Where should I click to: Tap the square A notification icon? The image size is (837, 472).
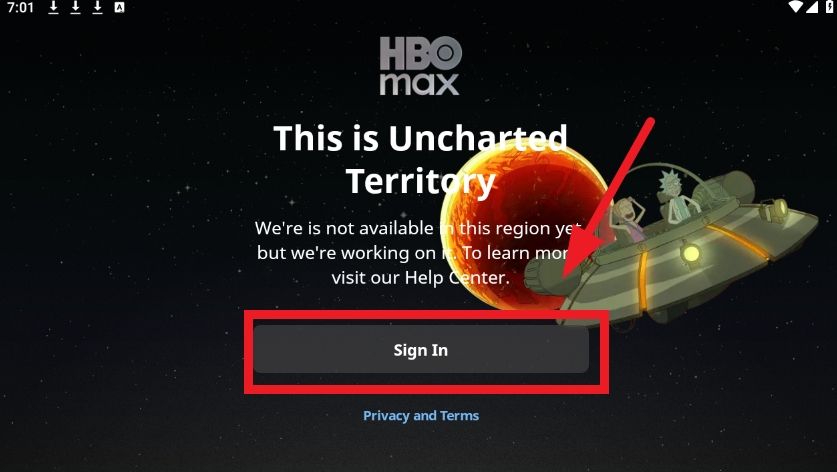coord(120,7)
